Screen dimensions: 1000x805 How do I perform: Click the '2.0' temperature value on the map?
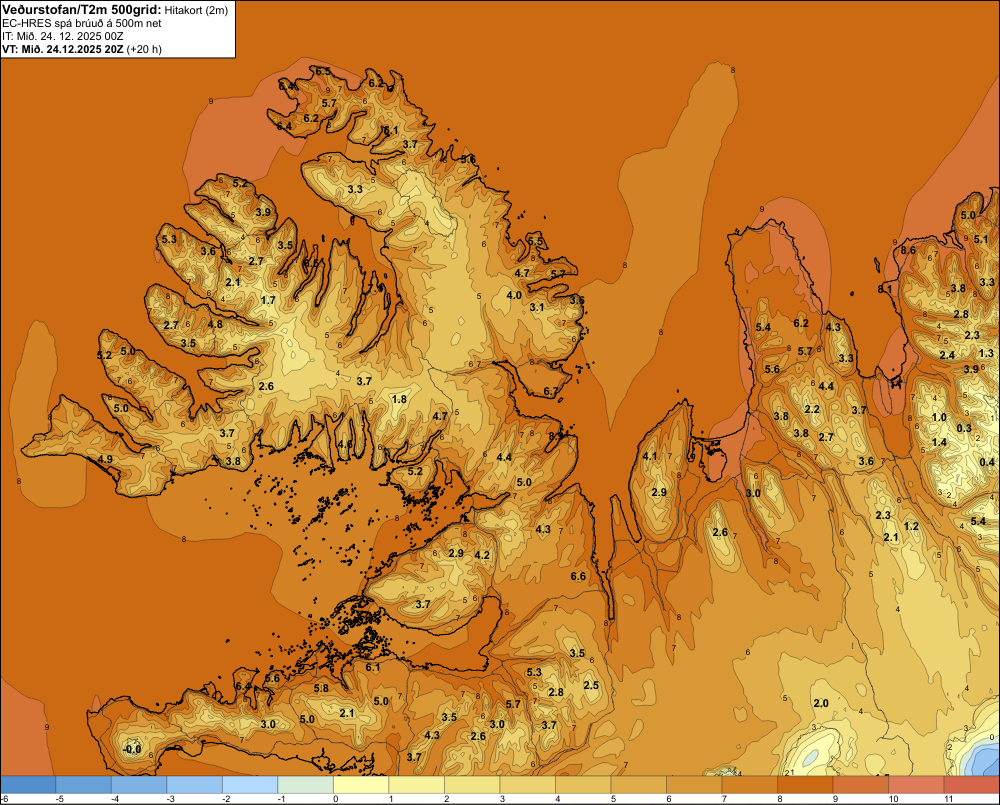point(821,703)
